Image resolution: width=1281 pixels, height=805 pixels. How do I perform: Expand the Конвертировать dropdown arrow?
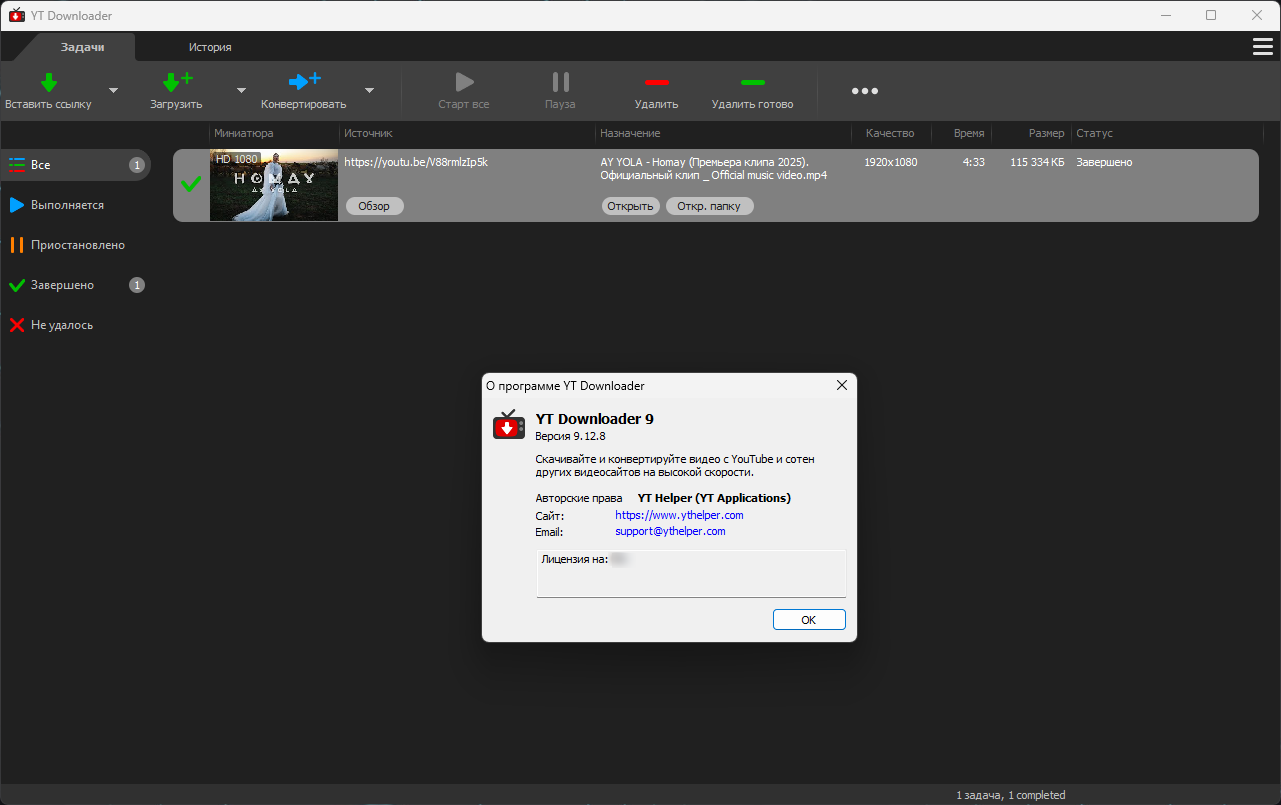pos(369,90)
